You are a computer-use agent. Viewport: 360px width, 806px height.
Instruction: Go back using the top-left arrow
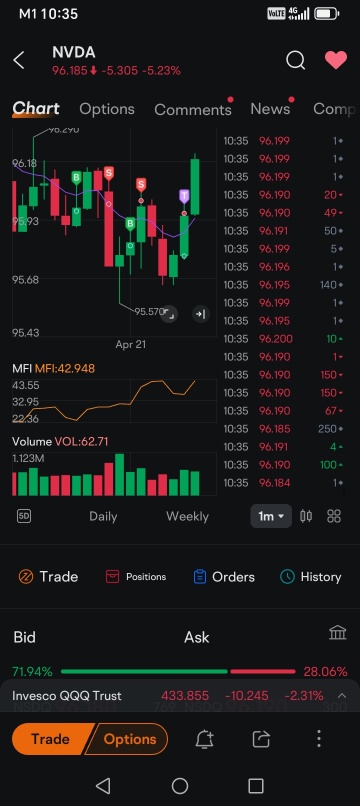coord(19,61)
